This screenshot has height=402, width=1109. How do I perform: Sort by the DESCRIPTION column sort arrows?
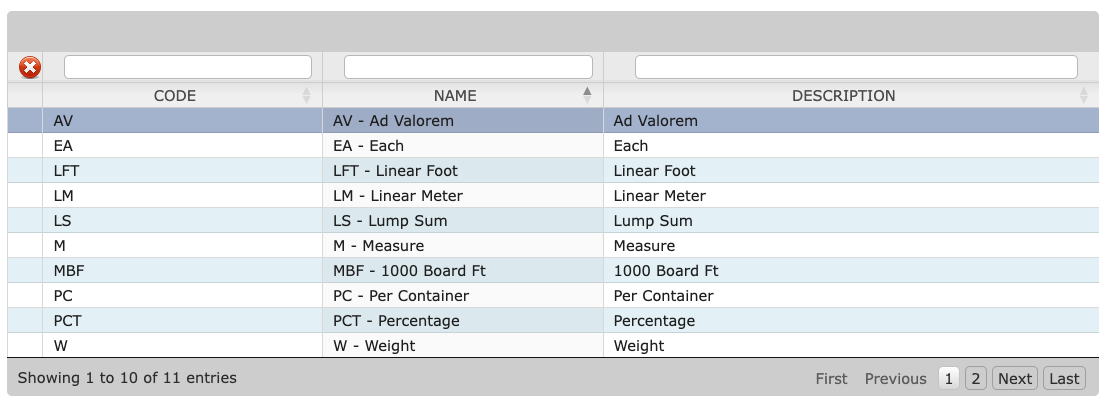(x=1083, y=96)
